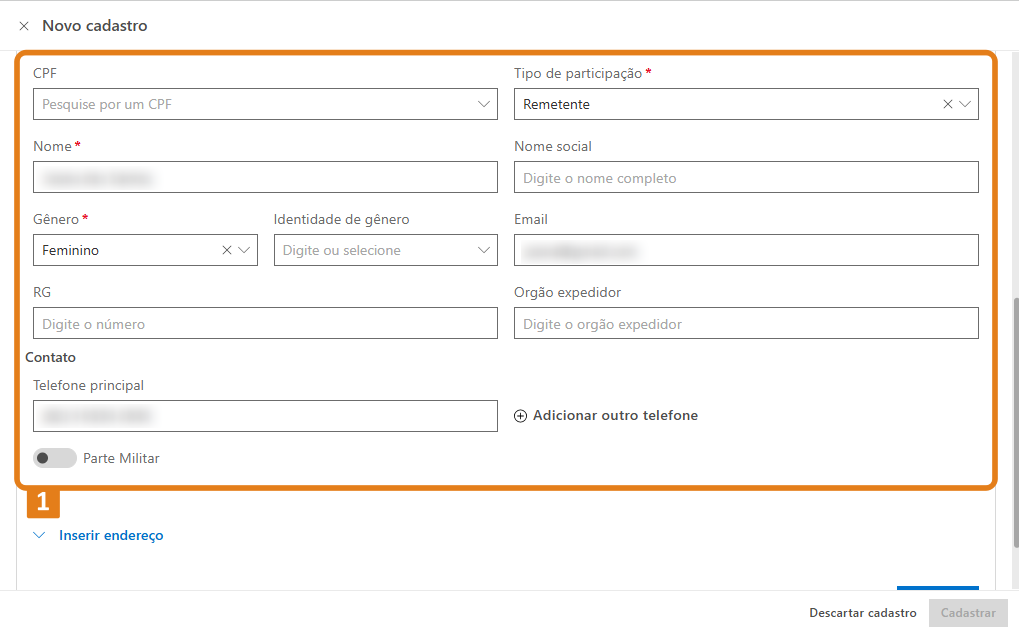Click the Nome social text field
1019x630 pixels.
coord(746,177)
